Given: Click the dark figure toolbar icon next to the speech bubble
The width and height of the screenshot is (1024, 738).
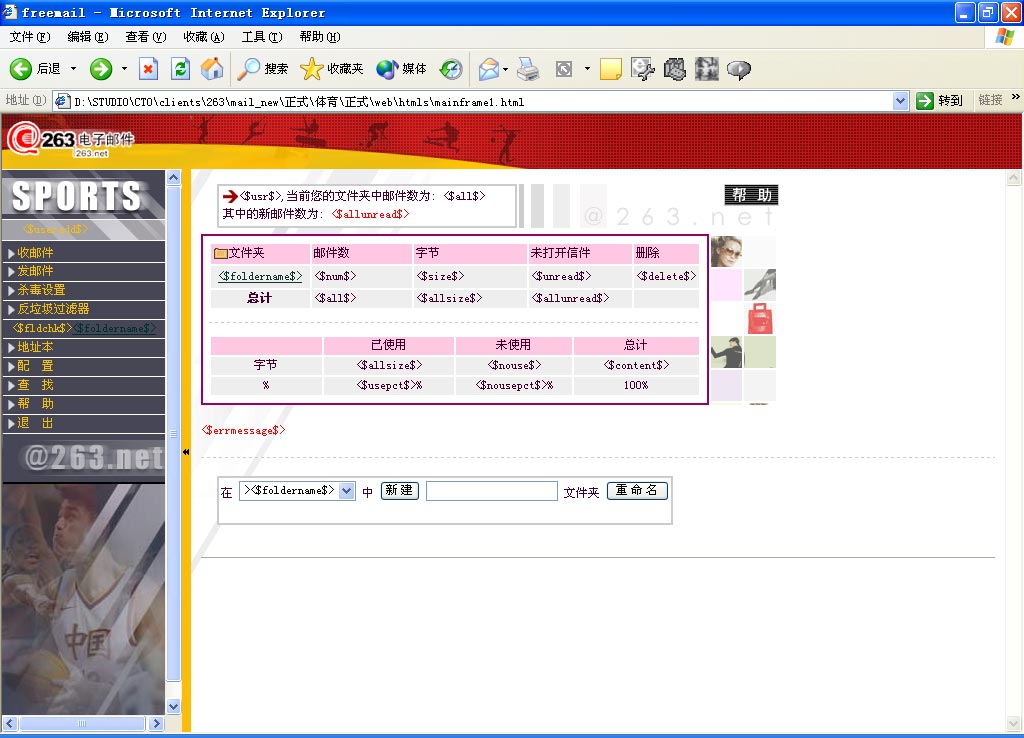Looking at the screenshot, I should coord(707,69).
